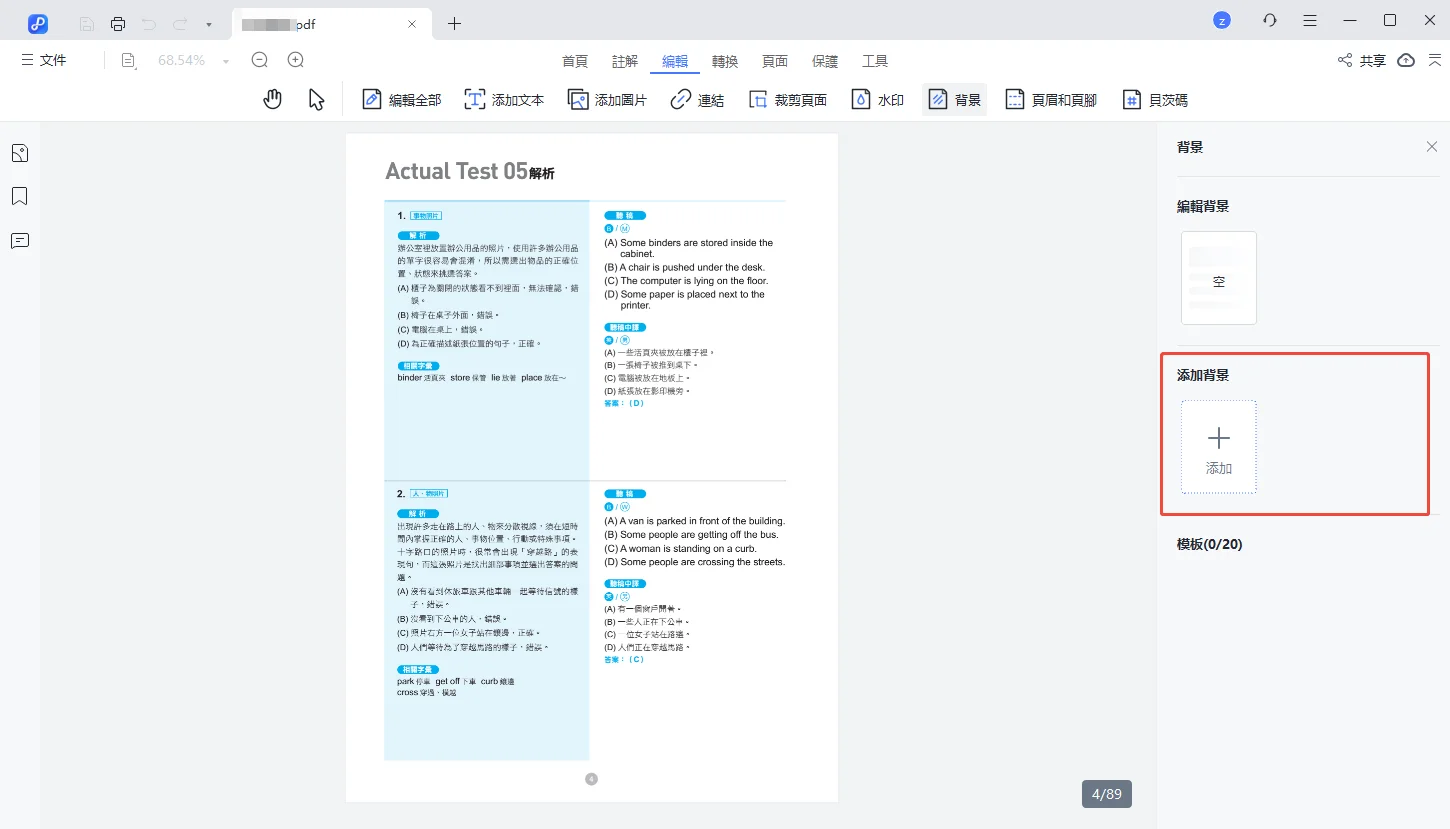The width and height of the screenshot is (1450, 829).
Task: Open the bookmarks sidebar panel
Action: pos(19,196)
